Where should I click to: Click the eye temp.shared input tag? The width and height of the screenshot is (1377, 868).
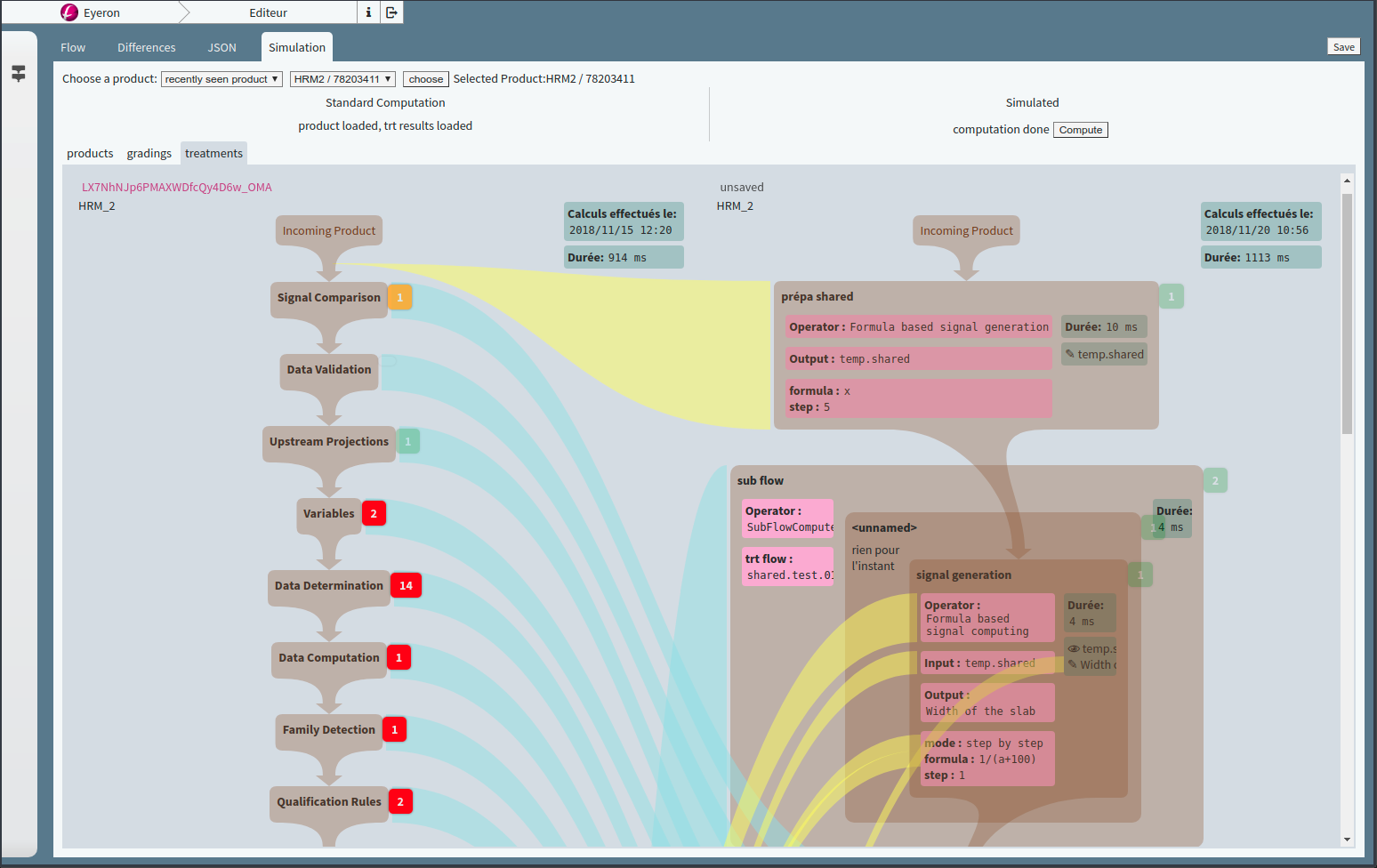(x=1091, y=648)
